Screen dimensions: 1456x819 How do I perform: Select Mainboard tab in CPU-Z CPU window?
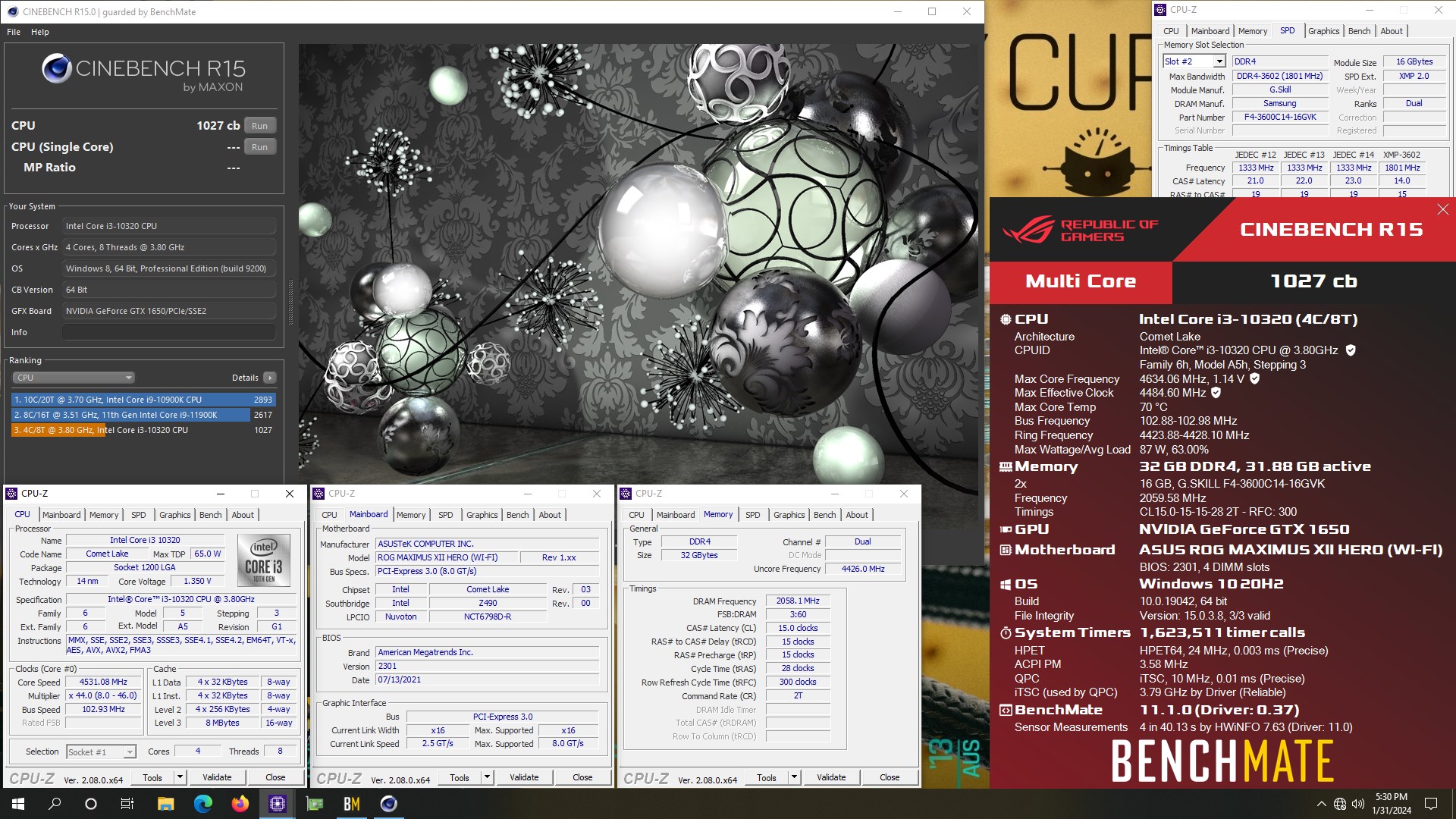point(61,515)
